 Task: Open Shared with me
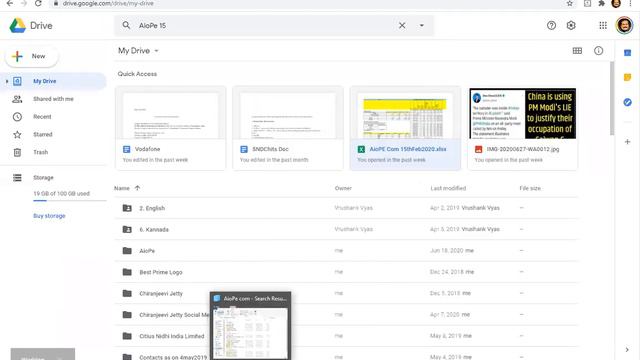(x=53, y=99)
